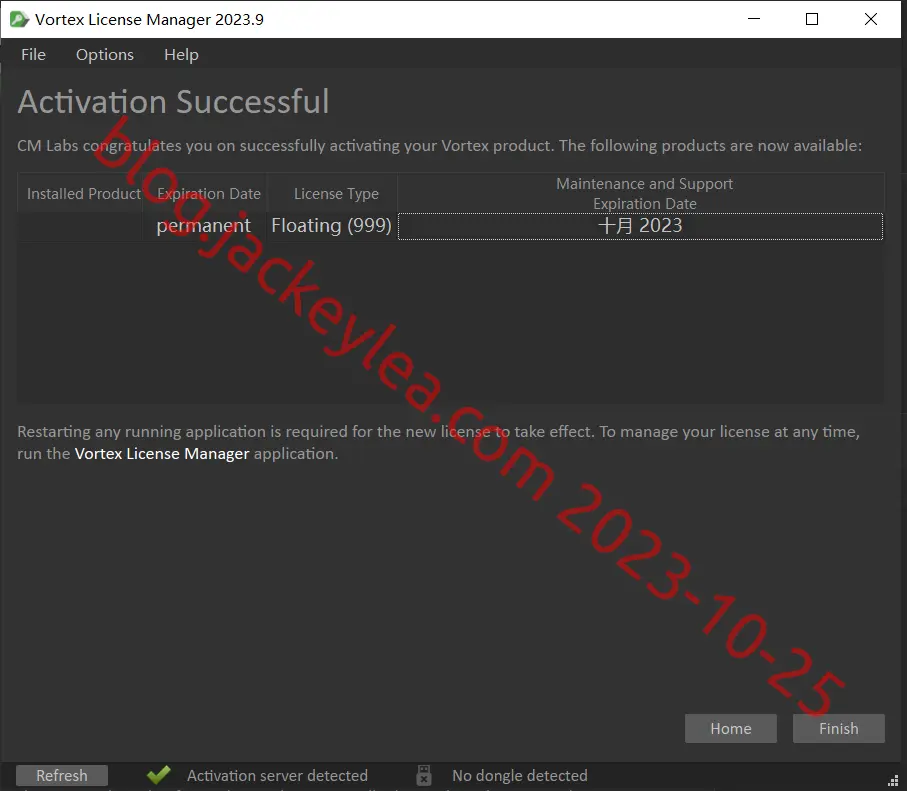Select the 十月 2023 maintenance date cell

pyautogui.click(x=640, y=226)
